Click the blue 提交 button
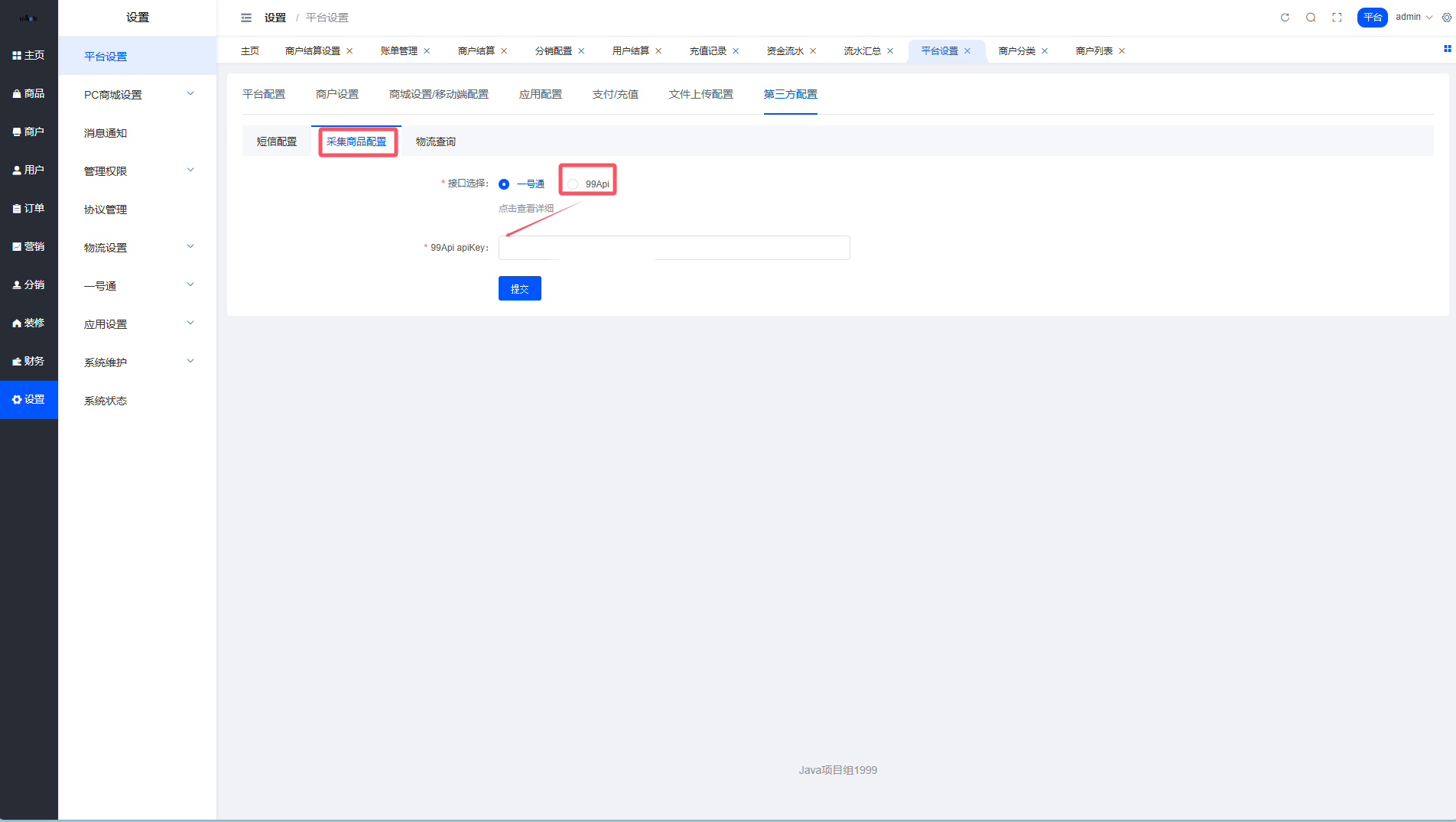Screen dimensions: 1456x822 point(519,288)
